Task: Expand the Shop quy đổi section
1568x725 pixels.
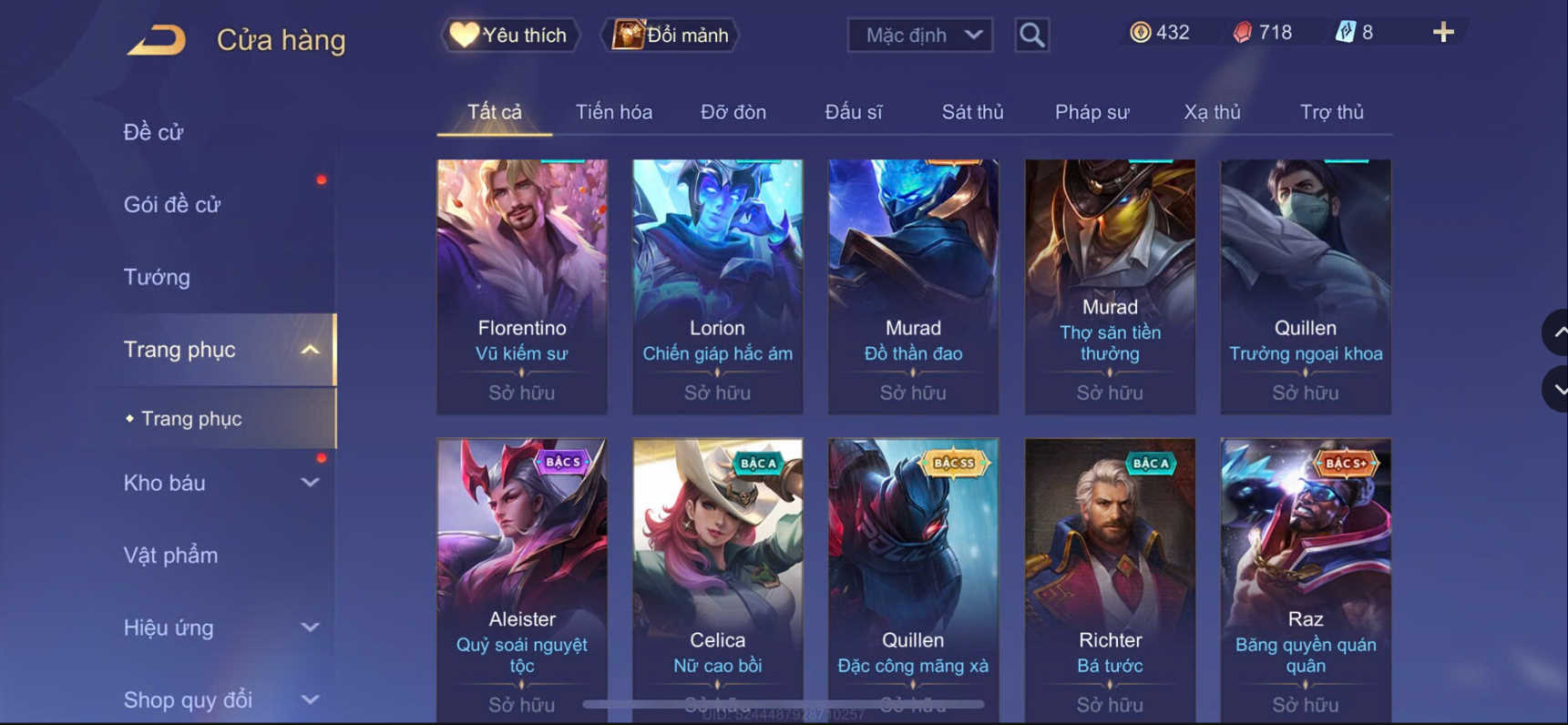Action: pyautogui.click(x=310, y=699)
